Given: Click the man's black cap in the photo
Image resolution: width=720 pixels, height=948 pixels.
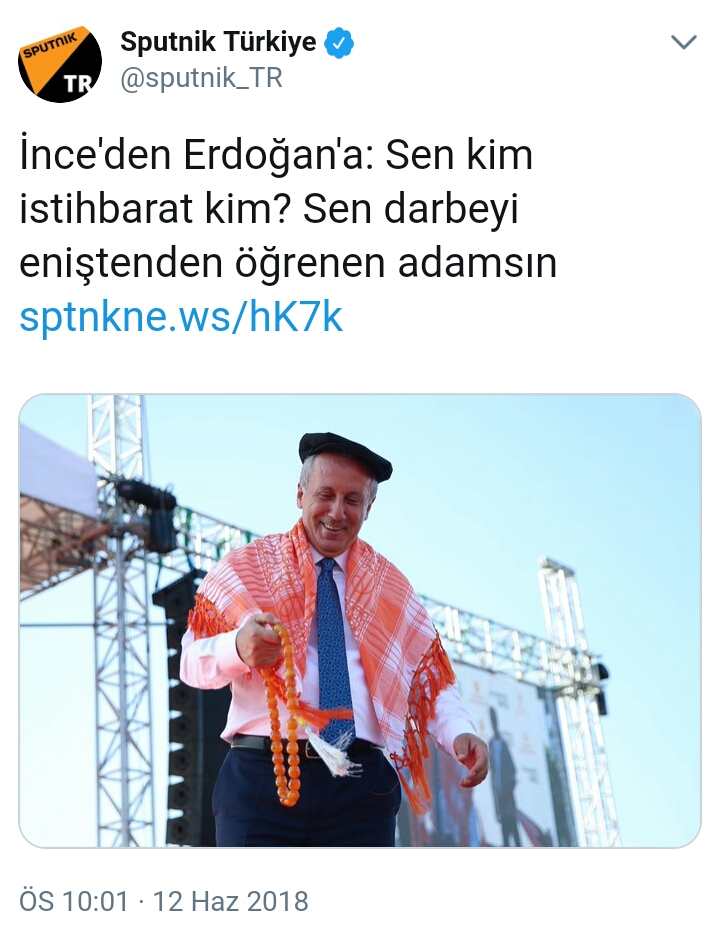Looking at the screenshot, I should coord(345,453).
